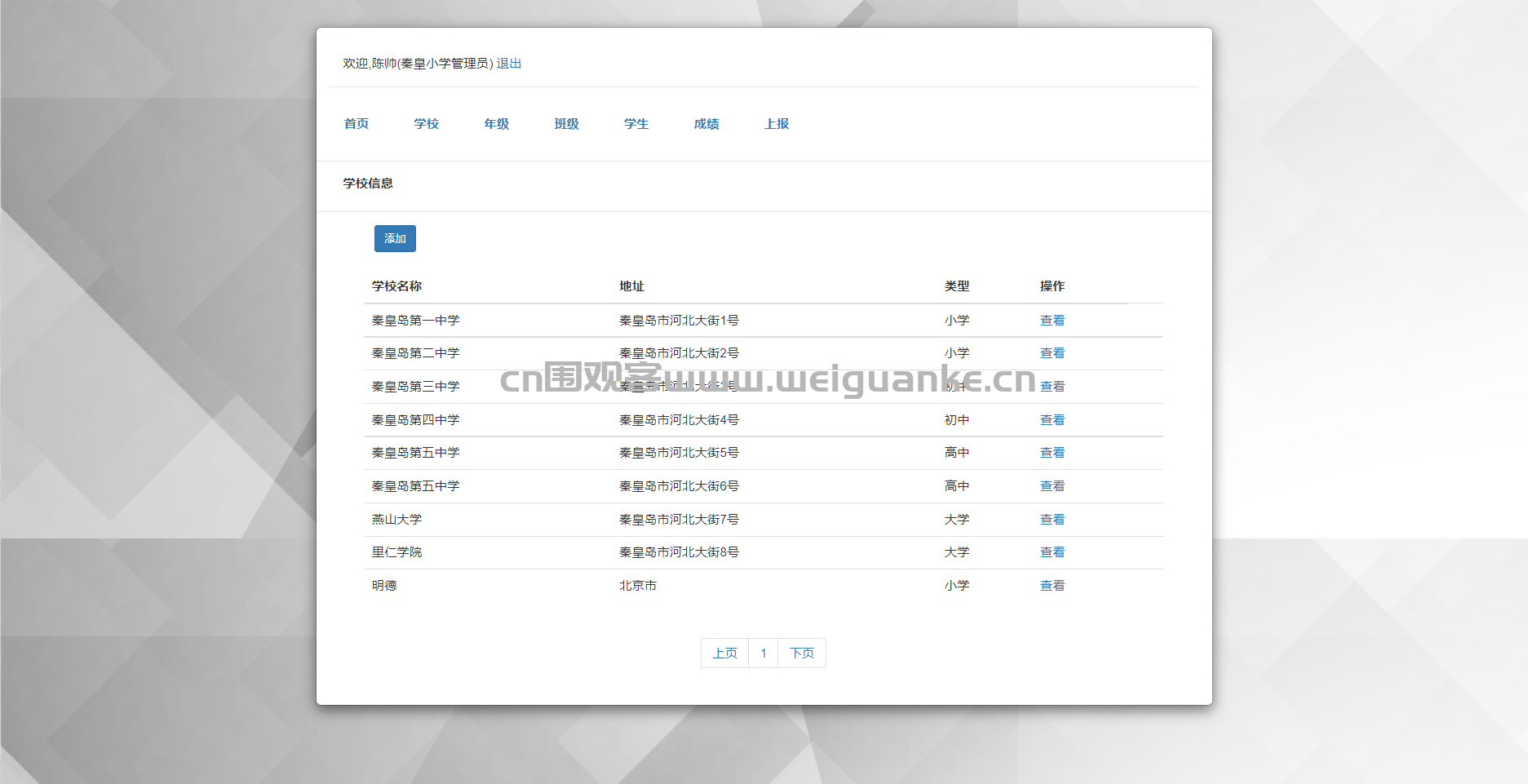The image size is (1528, 784).
Task: Go to the 成绩 navigation item
Action: (x=706, y=124)
